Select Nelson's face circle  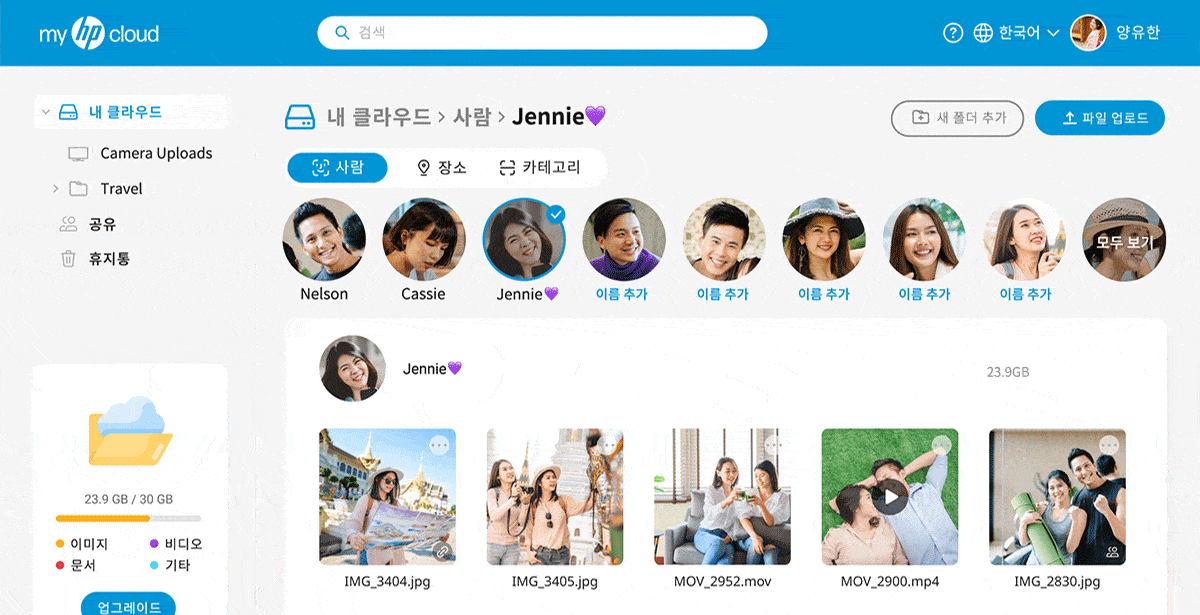click(x=324, y=238)
